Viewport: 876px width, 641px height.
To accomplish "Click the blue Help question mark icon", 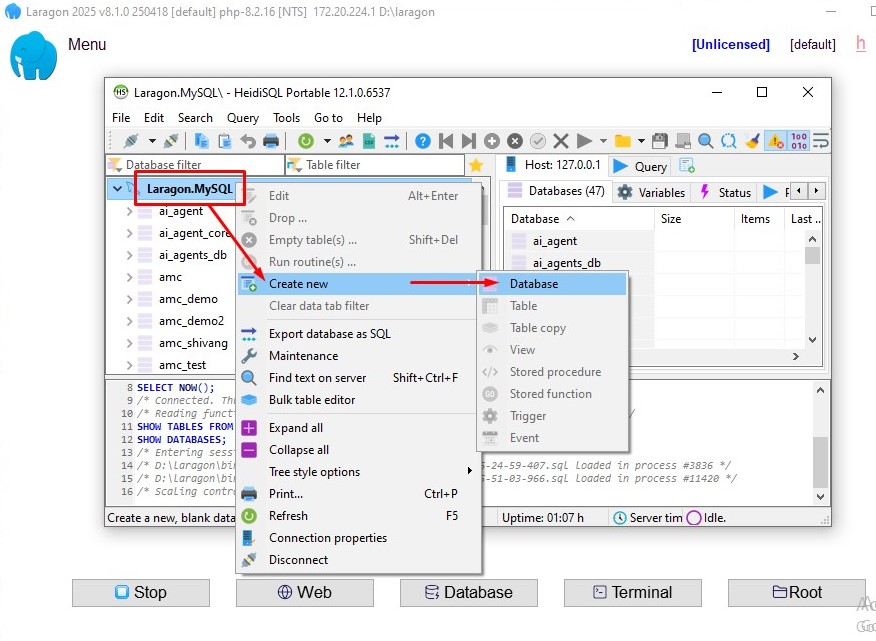I will click(423, 141).
